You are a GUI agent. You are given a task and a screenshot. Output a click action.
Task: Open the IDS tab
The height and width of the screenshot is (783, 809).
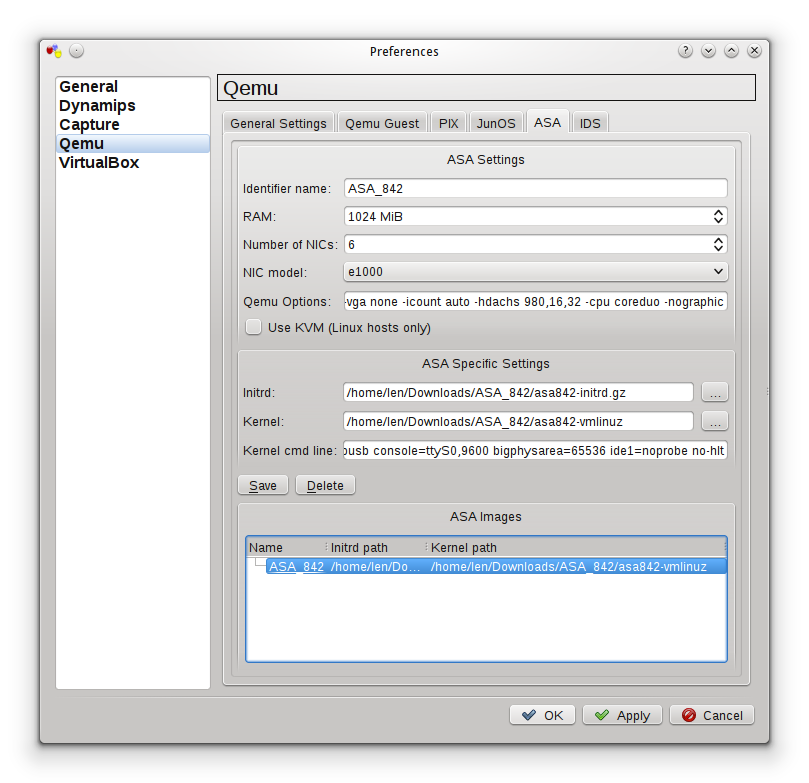(x=590, y=124)
